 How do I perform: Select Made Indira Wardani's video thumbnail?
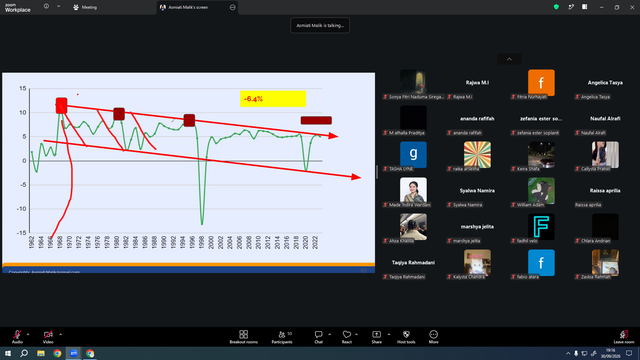(x=413, y=190)
